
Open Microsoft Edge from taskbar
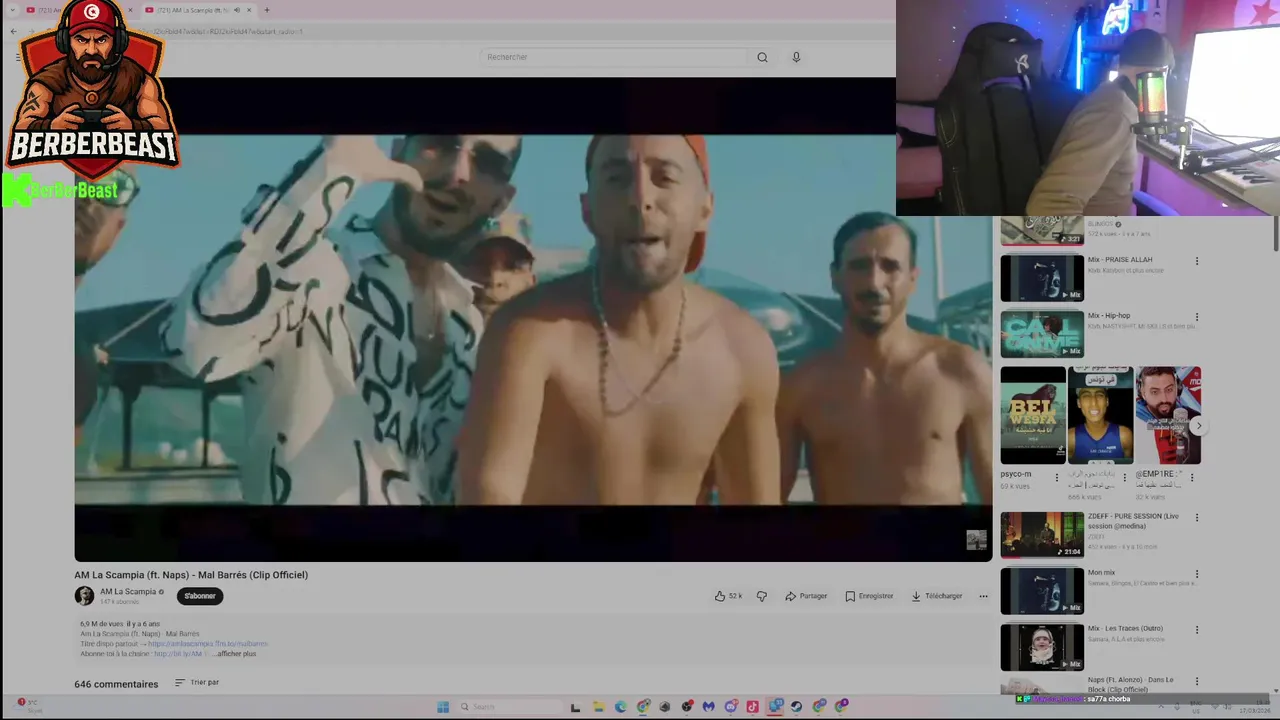[621, 707]
